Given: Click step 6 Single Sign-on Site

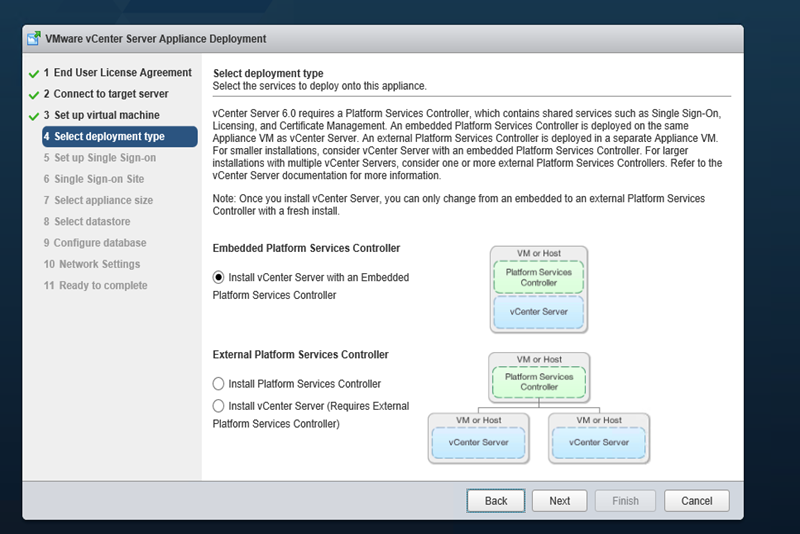Looking at the screenshot, I should point(93,179).
